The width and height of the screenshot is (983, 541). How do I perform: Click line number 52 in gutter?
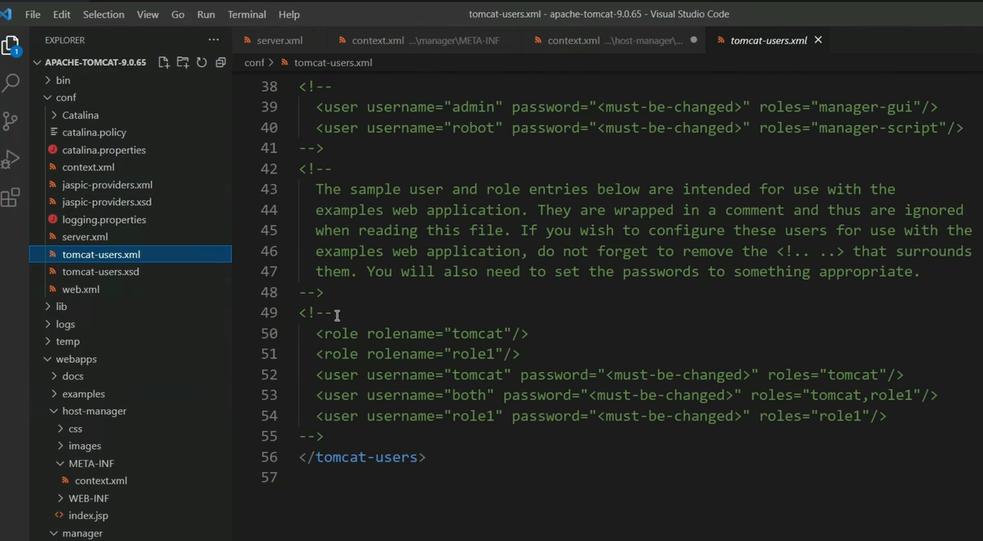269,374
